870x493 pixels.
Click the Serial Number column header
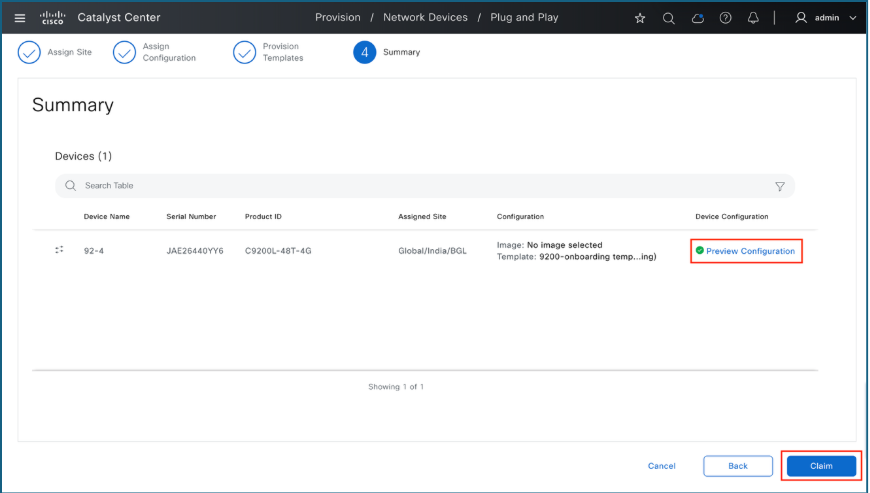coord(191,217)
